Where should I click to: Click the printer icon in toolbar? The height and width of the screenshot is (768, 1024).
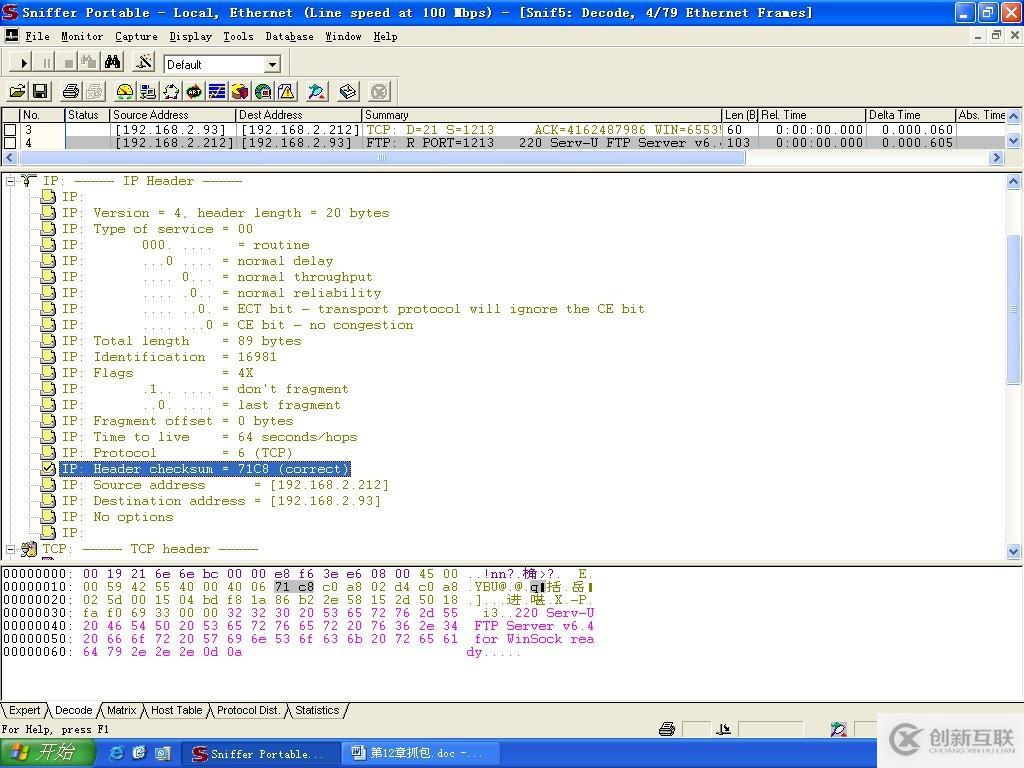(71, 92)
